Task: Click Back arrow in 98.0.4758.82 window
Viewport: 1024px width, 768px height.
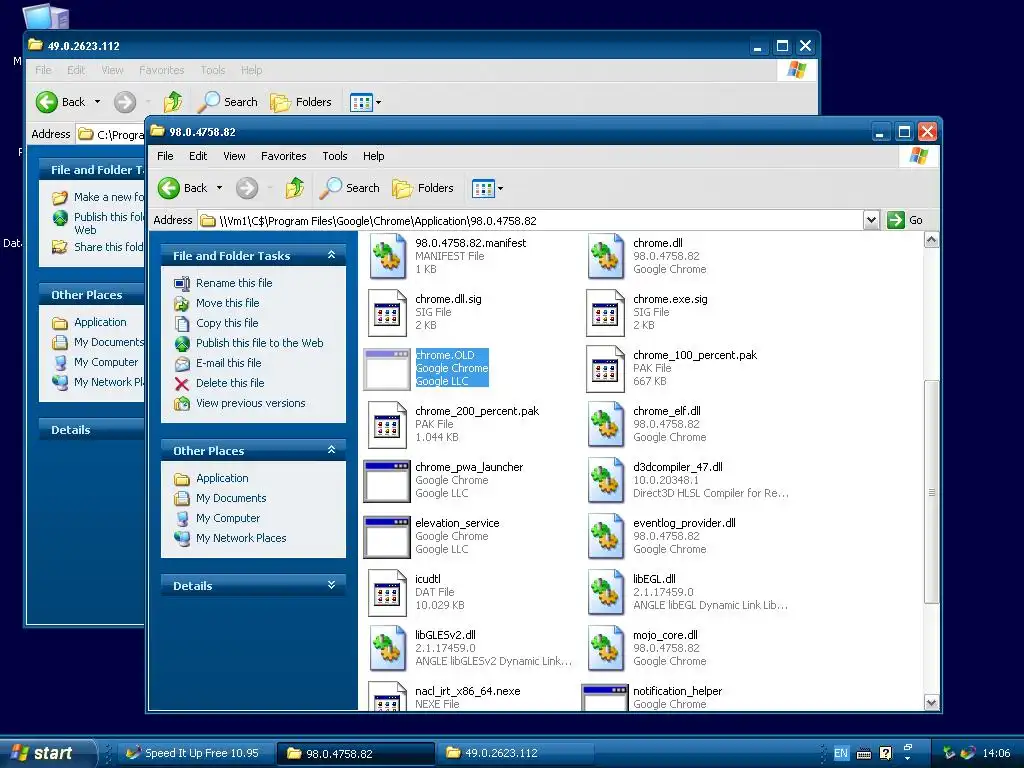Action: tap(169, 188)
